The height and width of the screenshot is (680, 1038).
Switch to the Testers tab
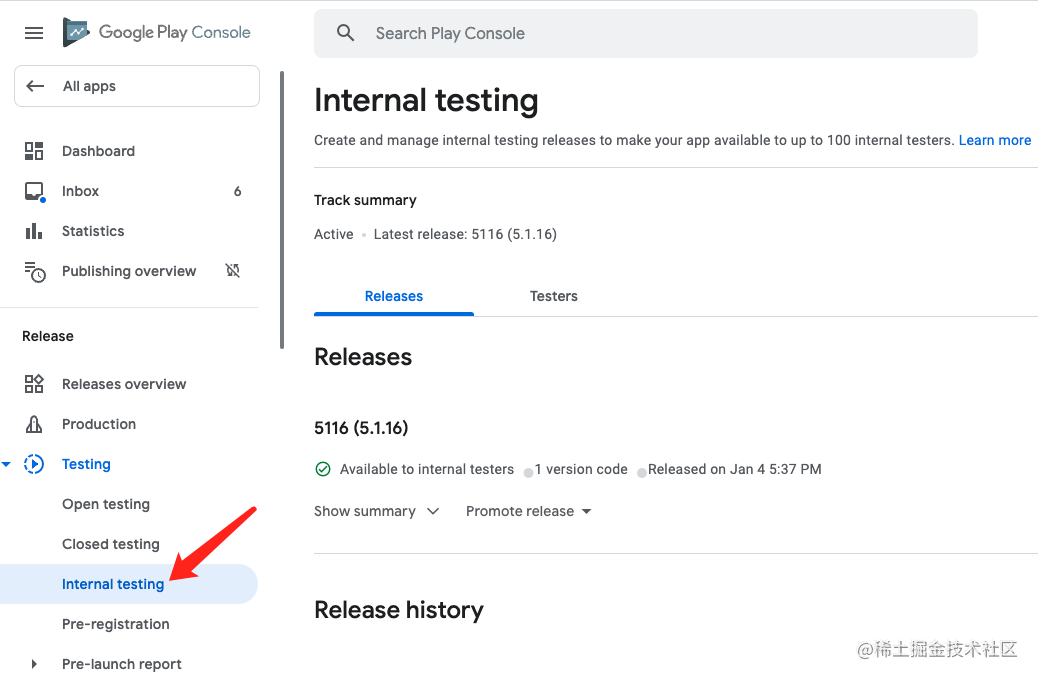coord(553,296)
